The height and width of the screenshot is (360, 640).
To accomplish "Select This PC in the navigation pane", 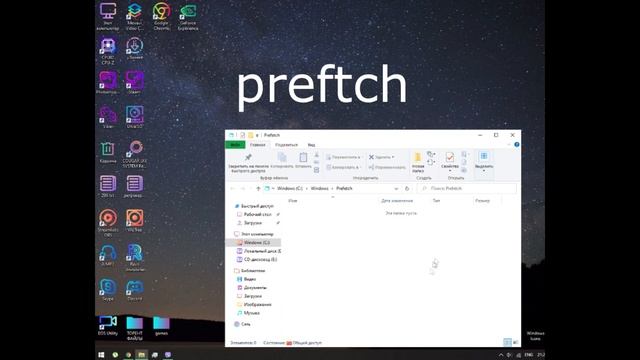I will 253,234.
